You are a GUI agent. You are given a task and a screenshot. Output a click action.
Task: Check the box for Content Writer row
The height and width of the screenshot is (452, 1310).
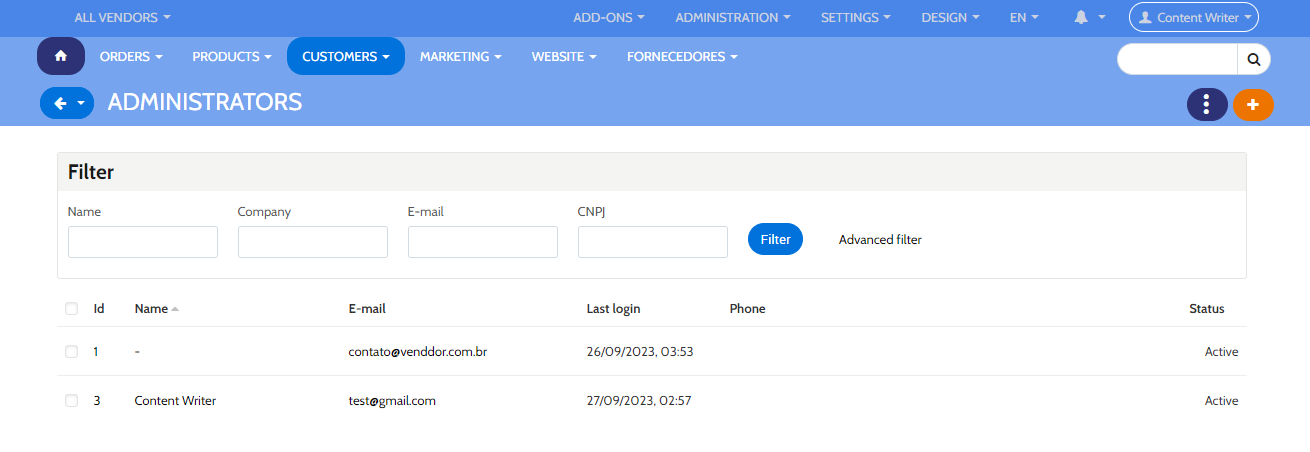71,401
